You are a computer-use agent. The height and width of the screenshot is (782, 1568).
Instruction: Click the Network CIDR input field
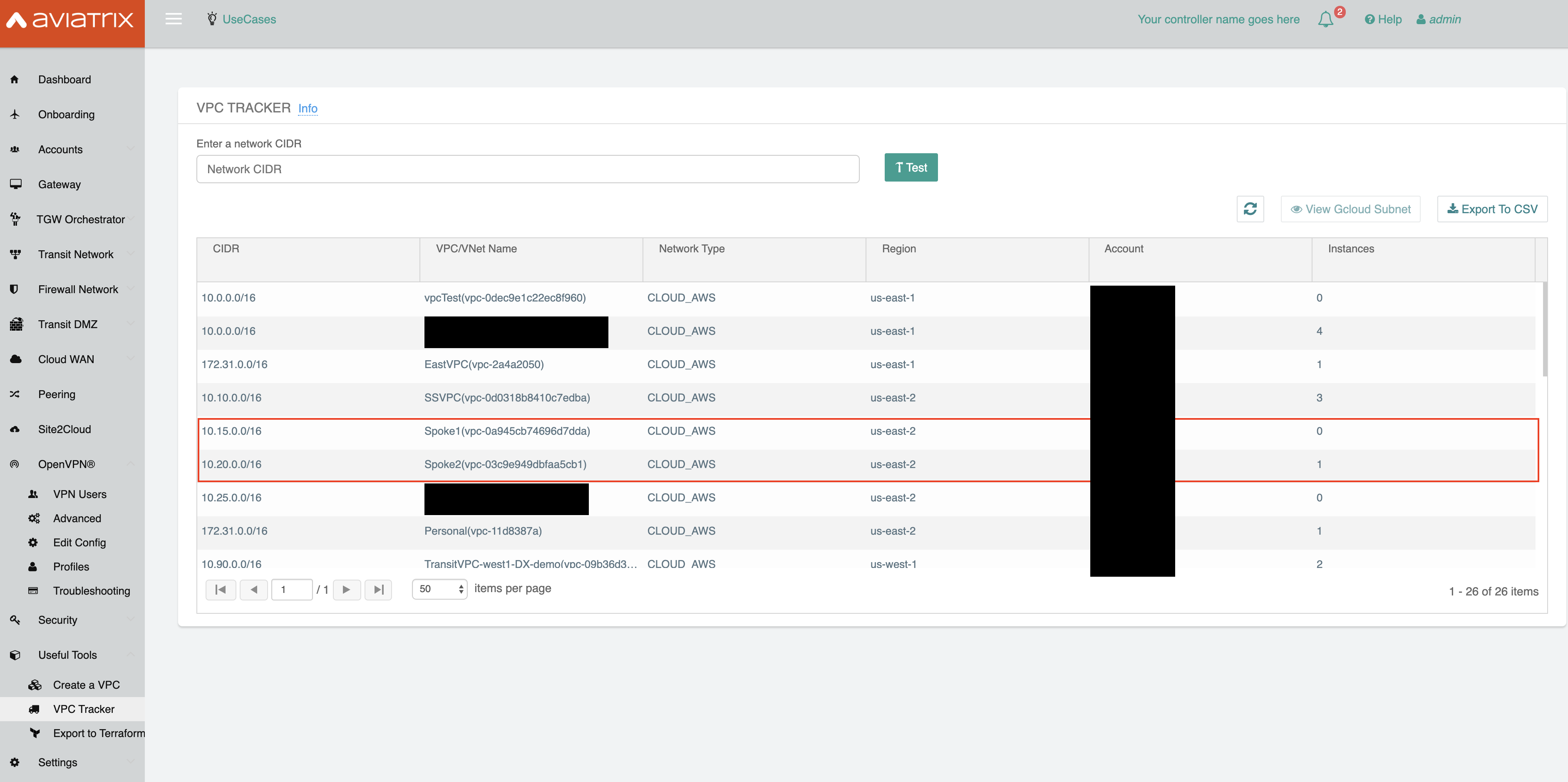pyautogui.click(x=527, y=169)
